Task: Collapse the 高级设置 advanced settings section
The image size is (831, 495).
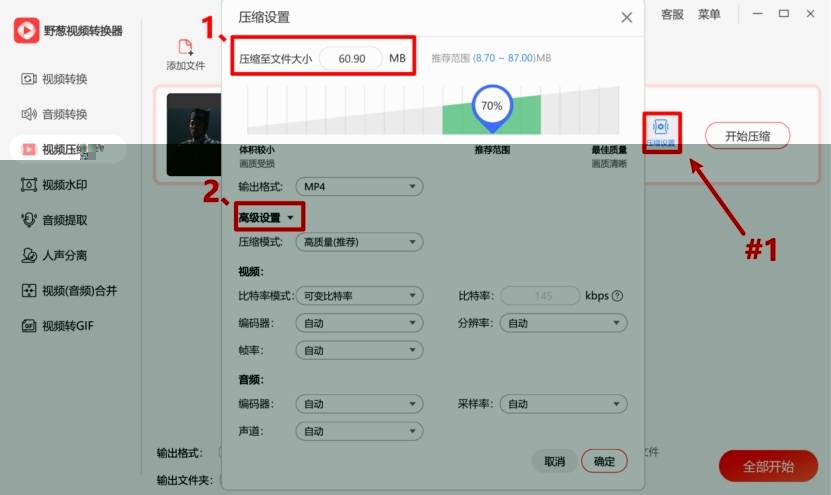Action: pyautogui.click(x=267, y=217)
